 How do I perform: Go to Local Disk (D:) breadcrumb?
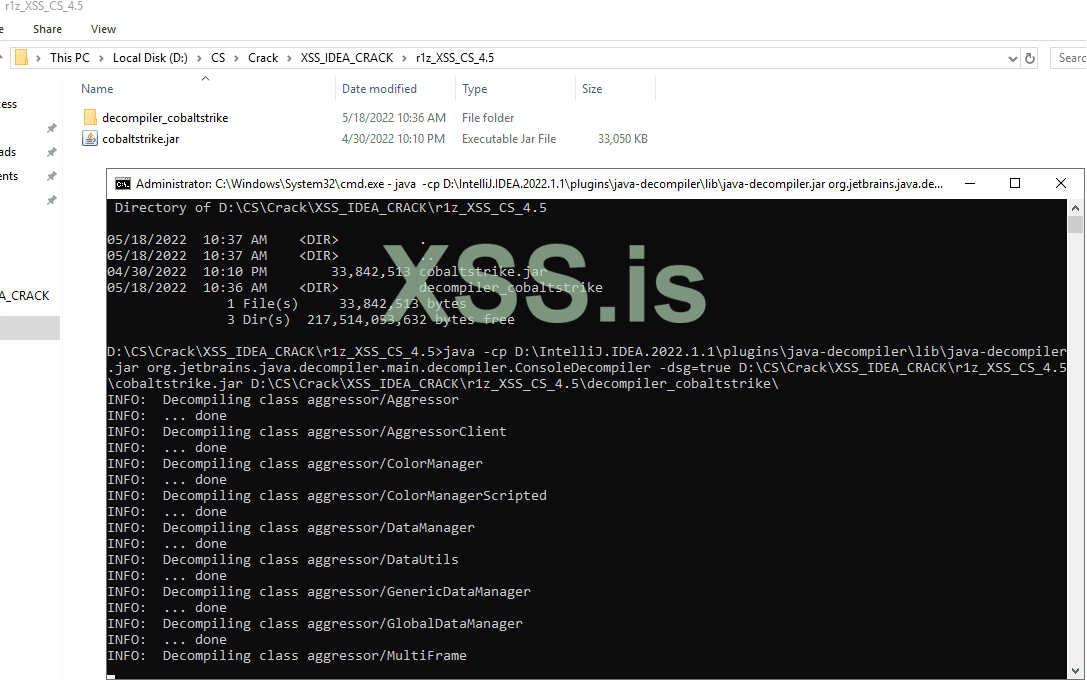(x=150, y=58)
